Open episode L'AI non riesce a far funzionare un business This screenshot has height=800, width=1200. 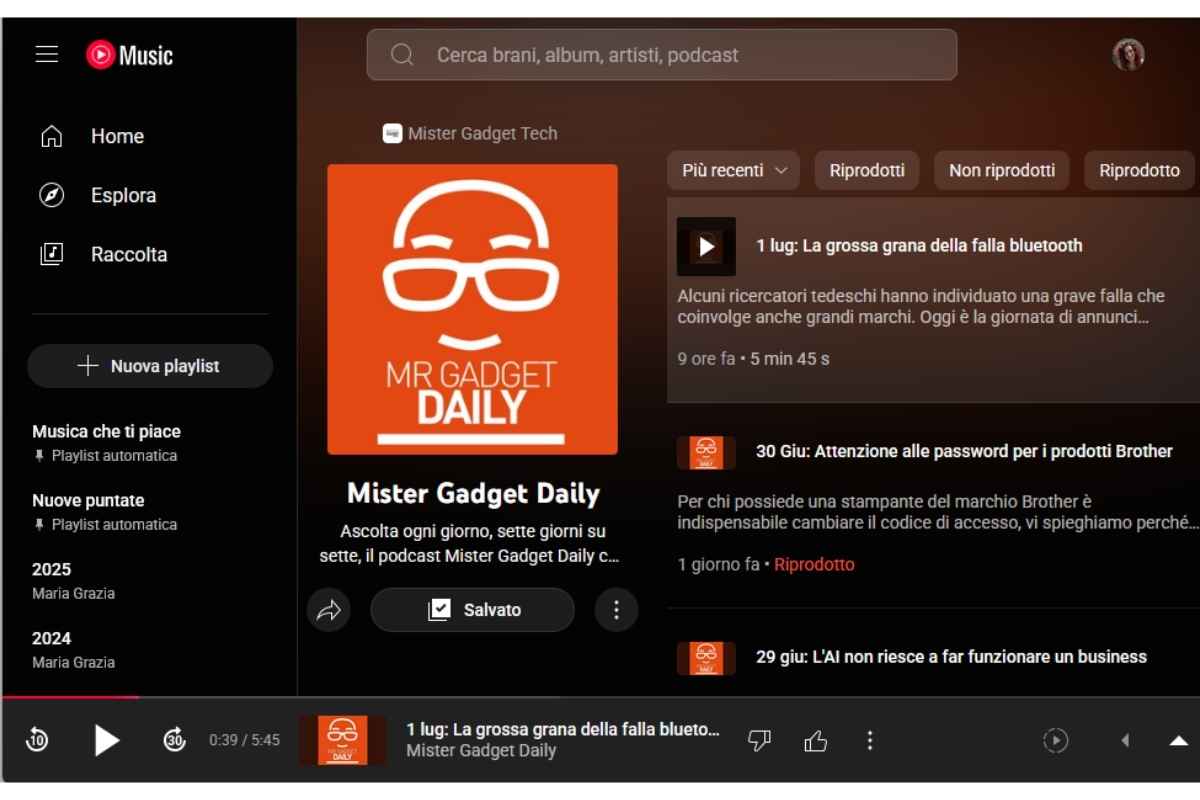[x=951, y=657]
